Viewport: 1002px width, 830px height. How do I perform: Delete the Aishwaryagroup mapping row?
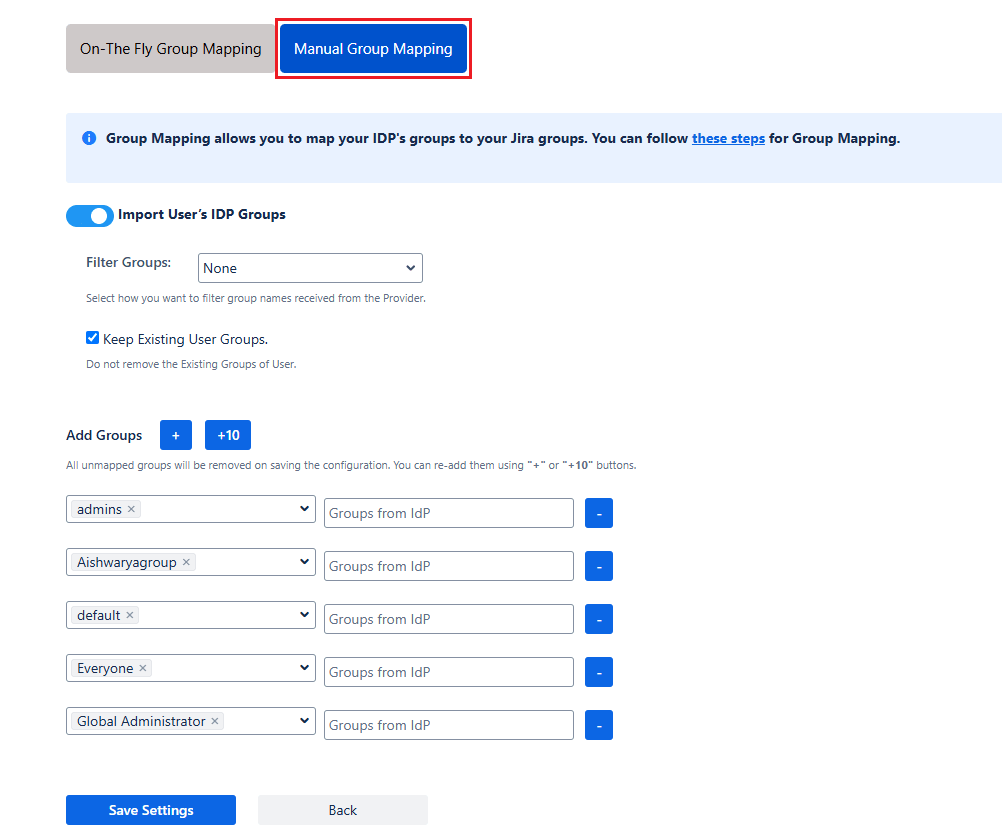click(599, 566)
